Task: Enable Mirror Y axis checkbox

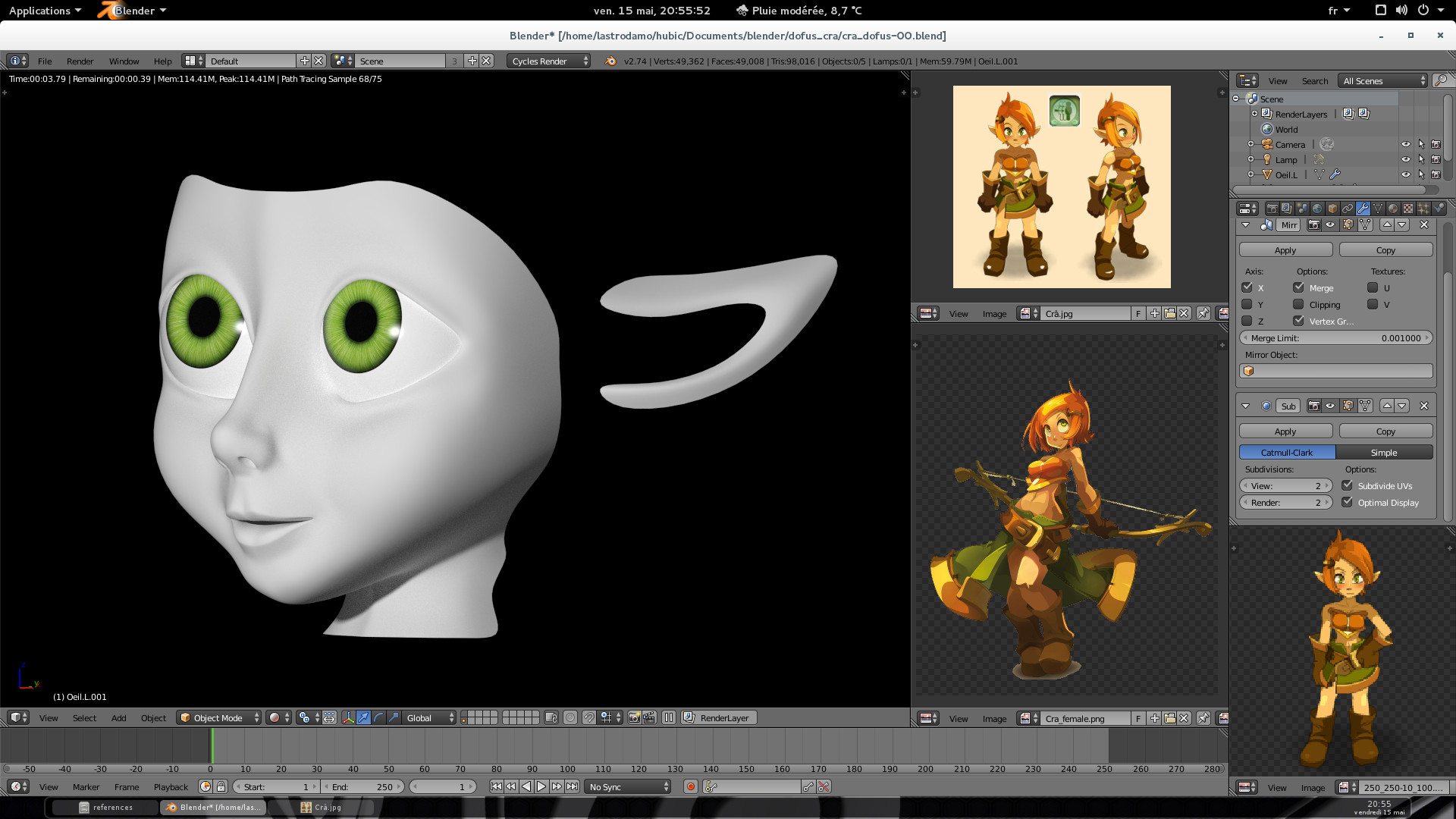Action: point(1247,304)
